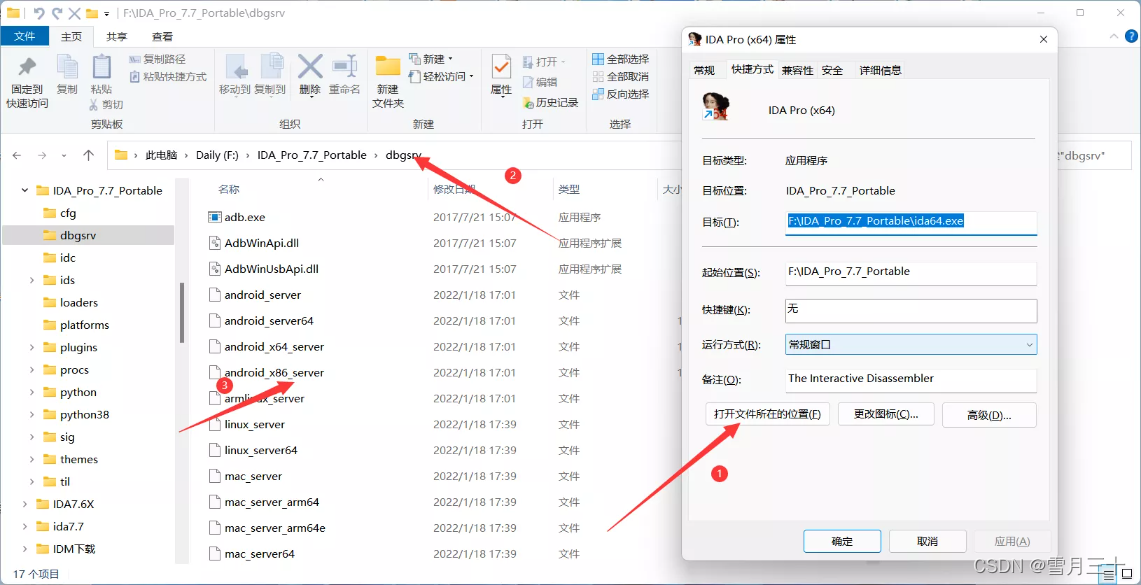The width and height of the screenshot is (1141, 585).
Task: Click the AdbWinApi.dll file icon
Action: [x=214, y=242]
